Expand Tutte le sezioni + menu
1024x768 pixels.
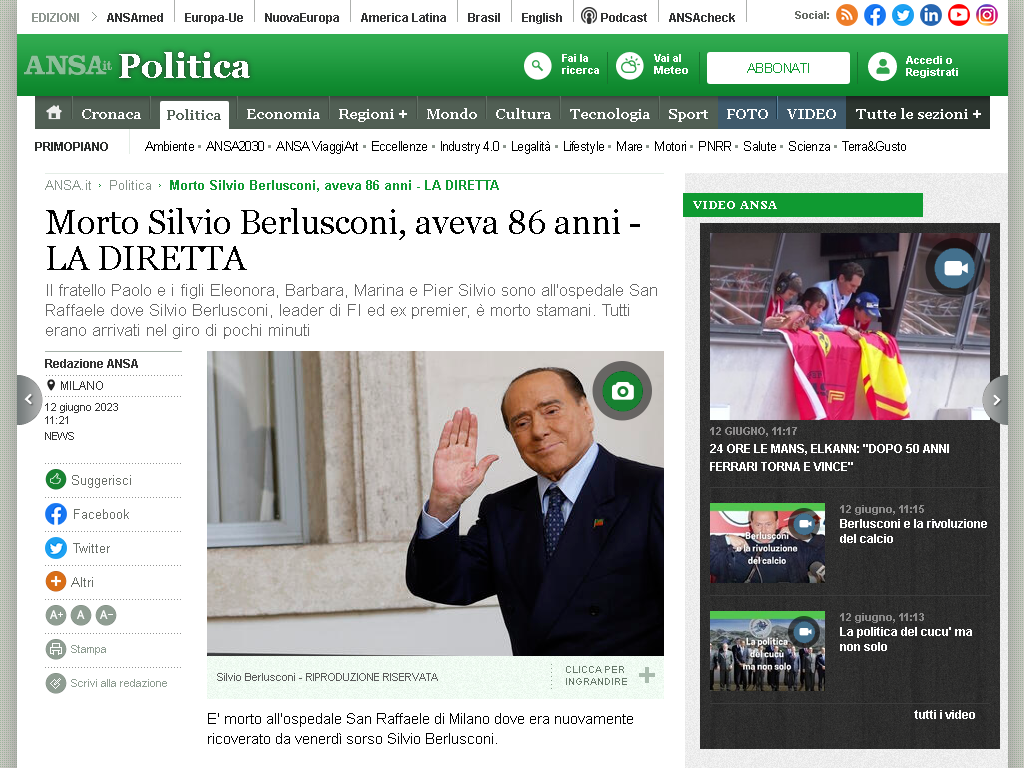pos(918,114)
